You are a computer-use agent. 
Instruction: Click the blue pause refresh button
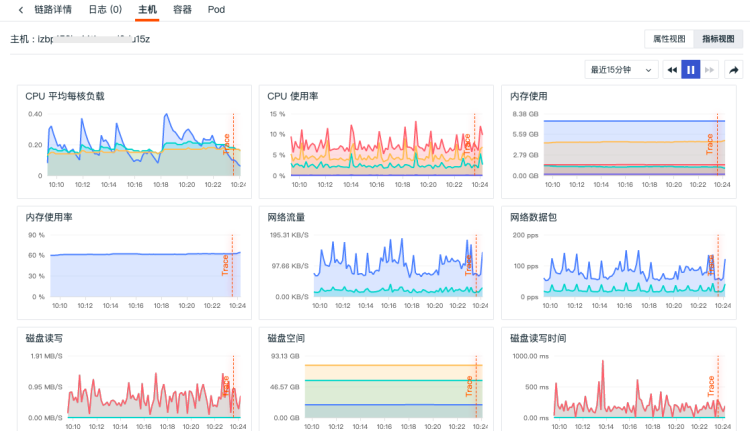(x=690, y=70)
